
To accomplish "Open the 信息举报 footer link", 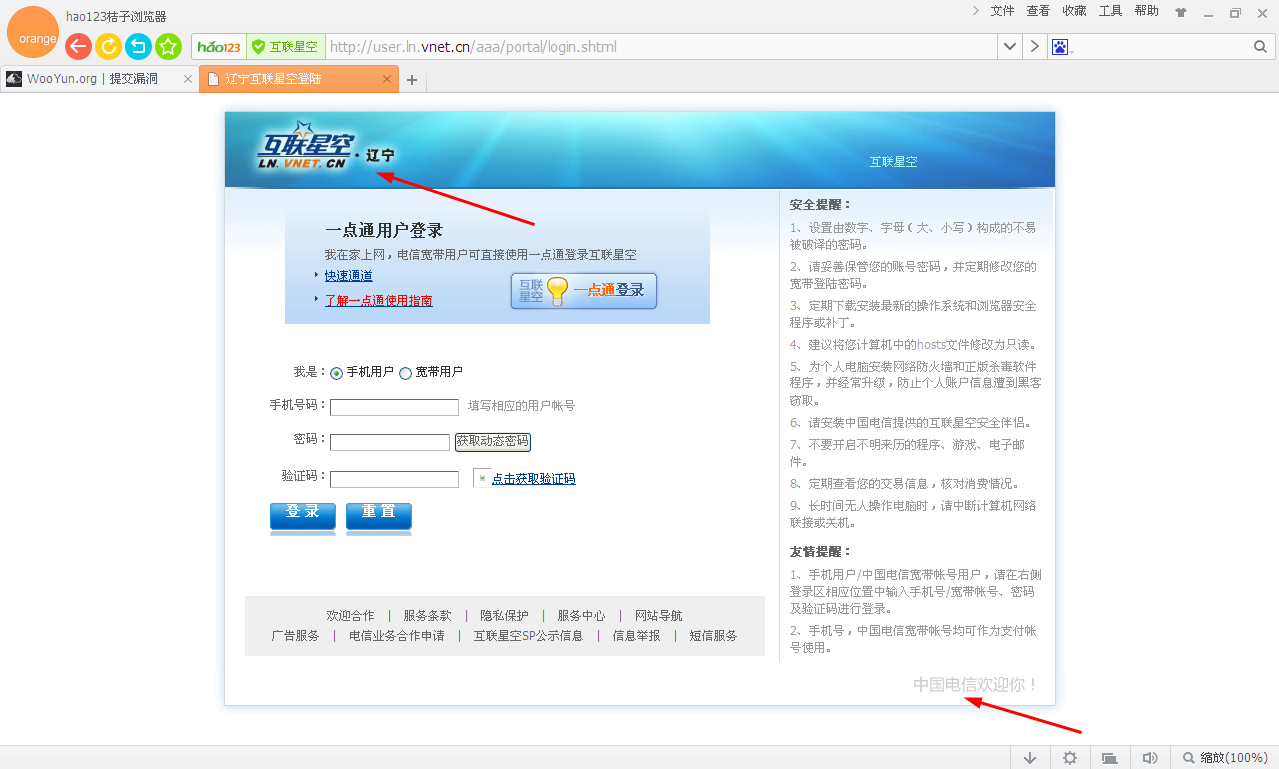I will pos(636,636).
